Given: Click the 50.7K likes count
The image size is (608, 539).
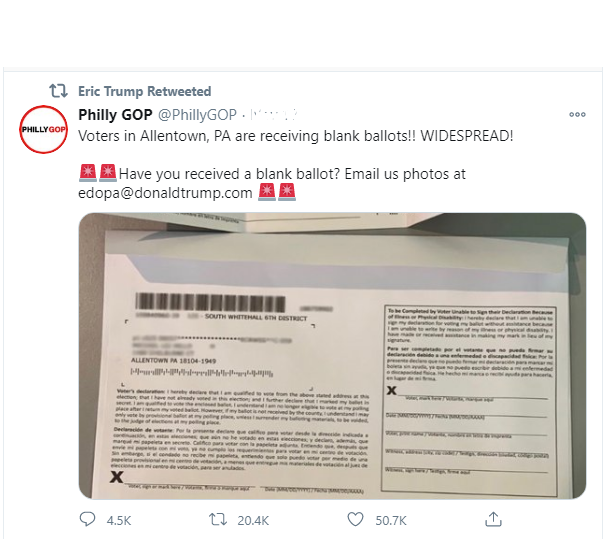Looking at the screenshot, I should (x=391, y=520).
